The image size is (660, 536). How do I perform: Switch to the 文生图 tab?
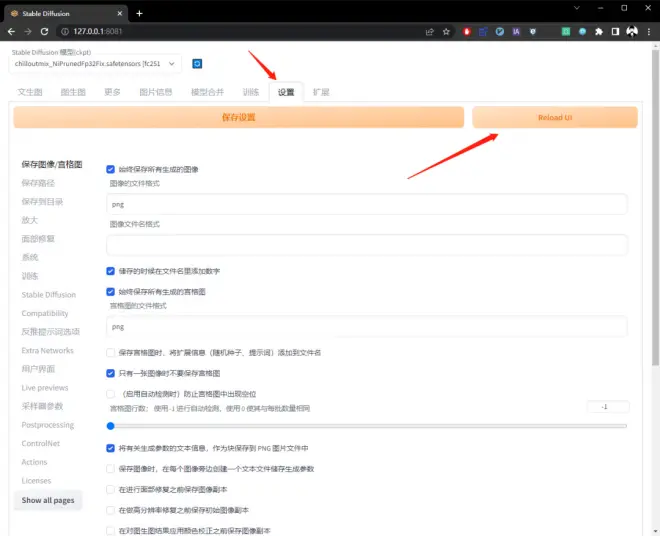pos(30,92)
